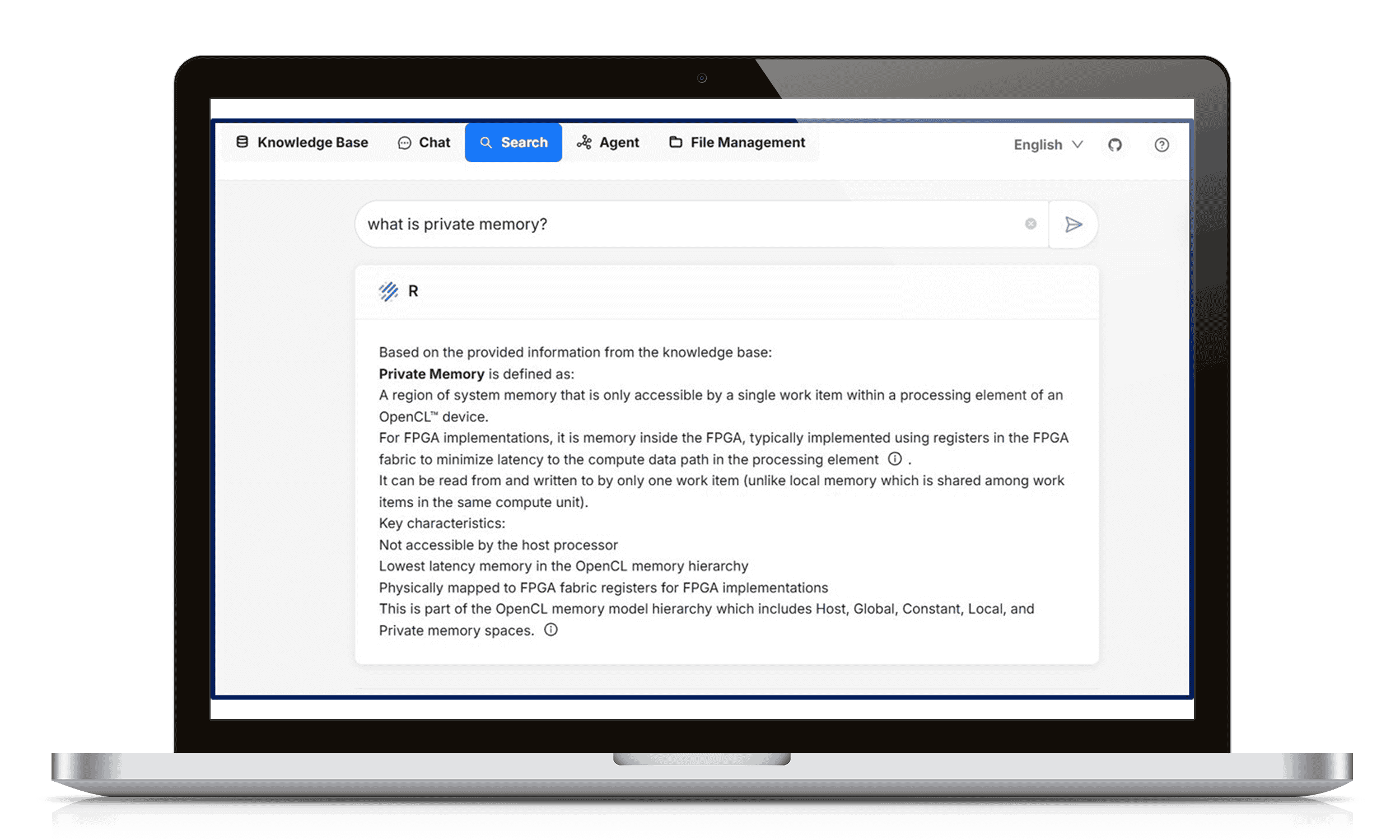1400x840 pixels.
Task: Click the RAGFlow logo beside the R
Action: (389, 291)
